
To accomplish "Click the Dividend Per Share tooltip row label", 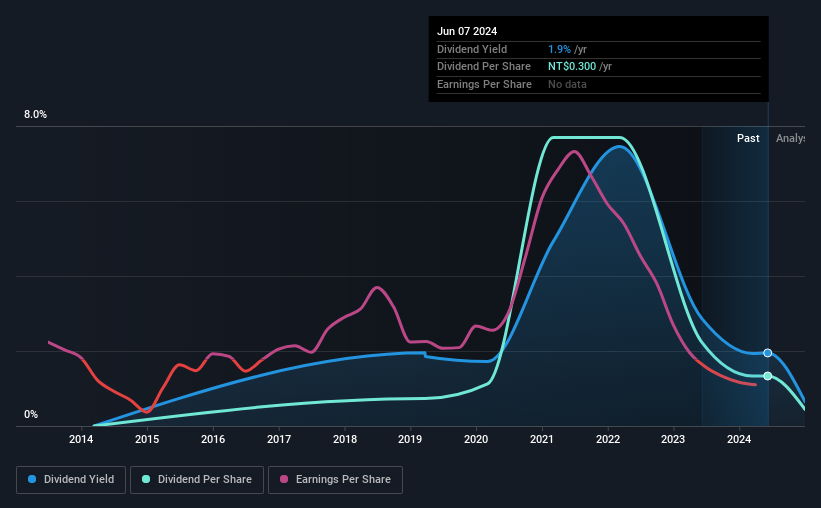I will coord(484,67).
